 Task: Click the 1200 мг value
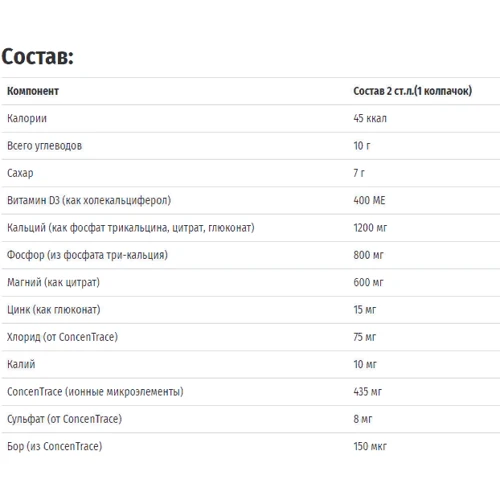click(x=370, y=228)
